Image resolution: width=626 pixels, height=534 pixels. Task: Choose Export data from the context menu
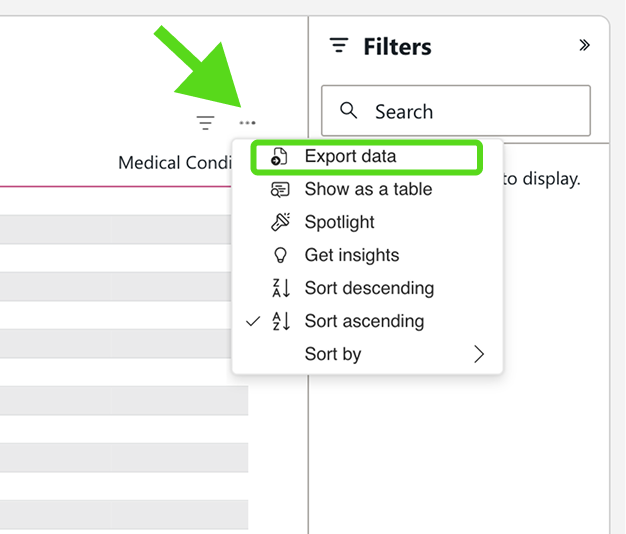pos(350,157)
